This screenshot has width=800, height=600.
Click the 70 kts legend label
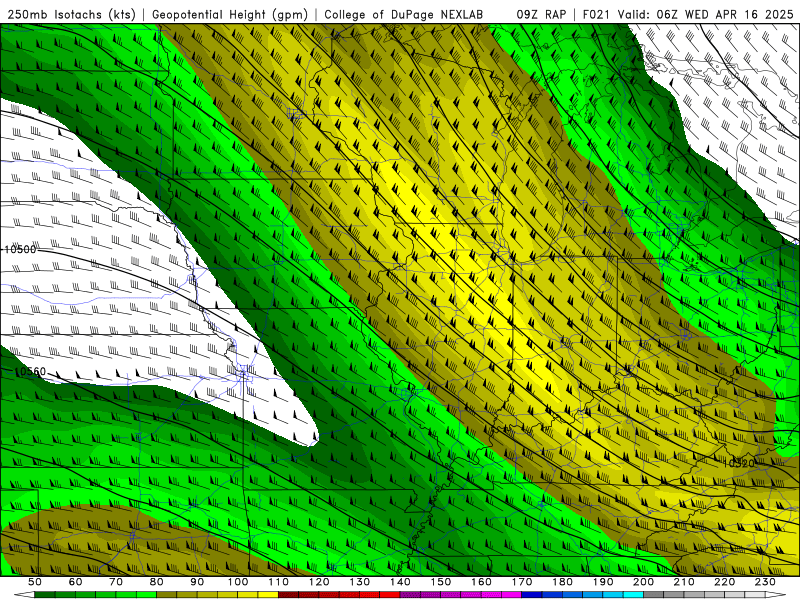coord(116,582)
